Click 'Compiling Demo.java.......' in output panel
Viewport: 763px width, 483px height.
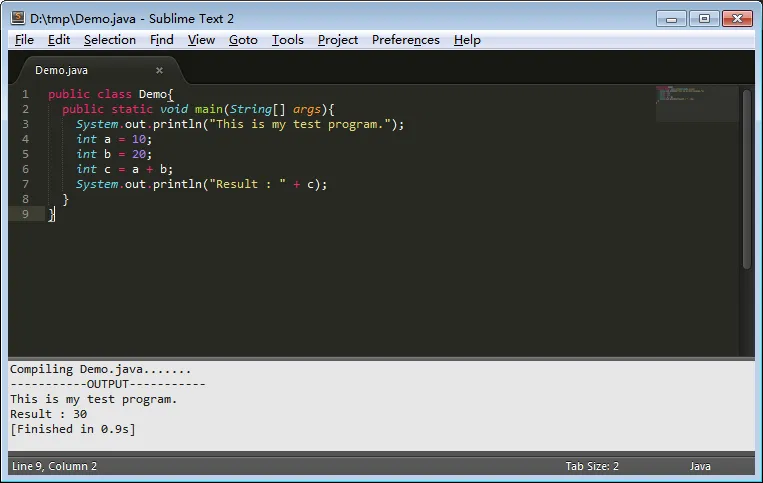tap(101, 370)
